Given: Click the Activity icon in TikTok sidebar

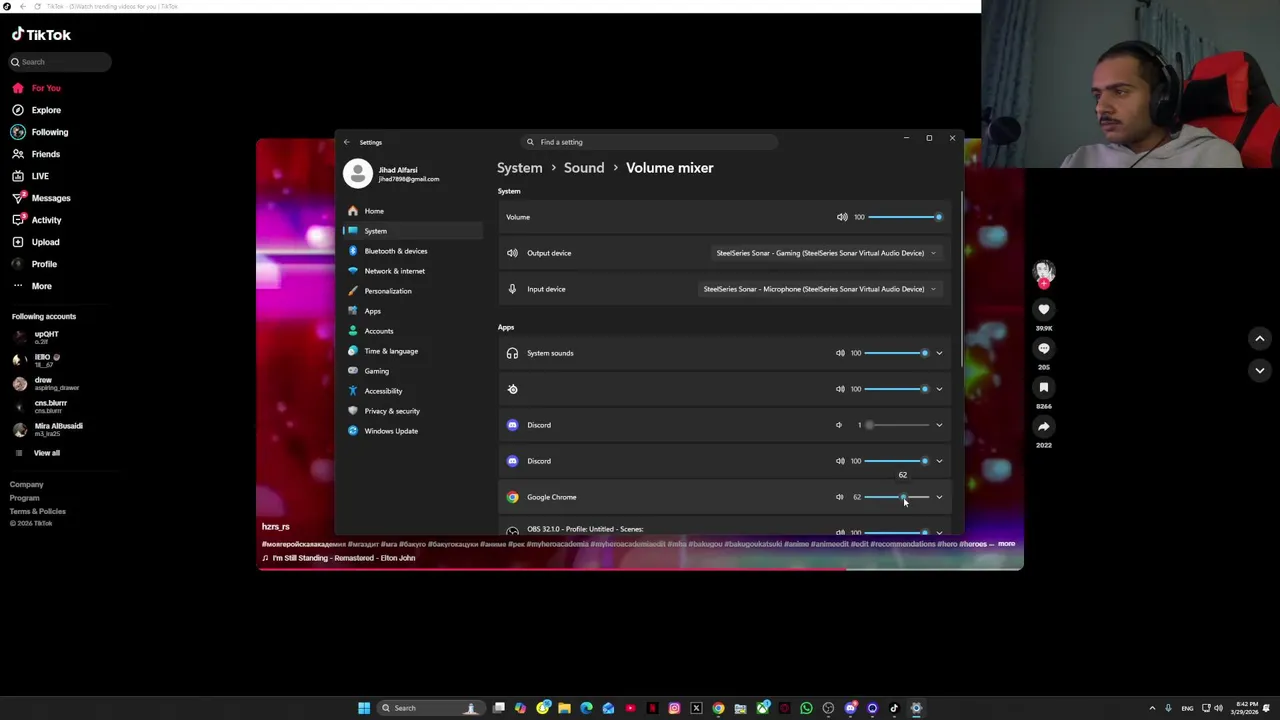Looking at the screenshot, I should (18, 220).
